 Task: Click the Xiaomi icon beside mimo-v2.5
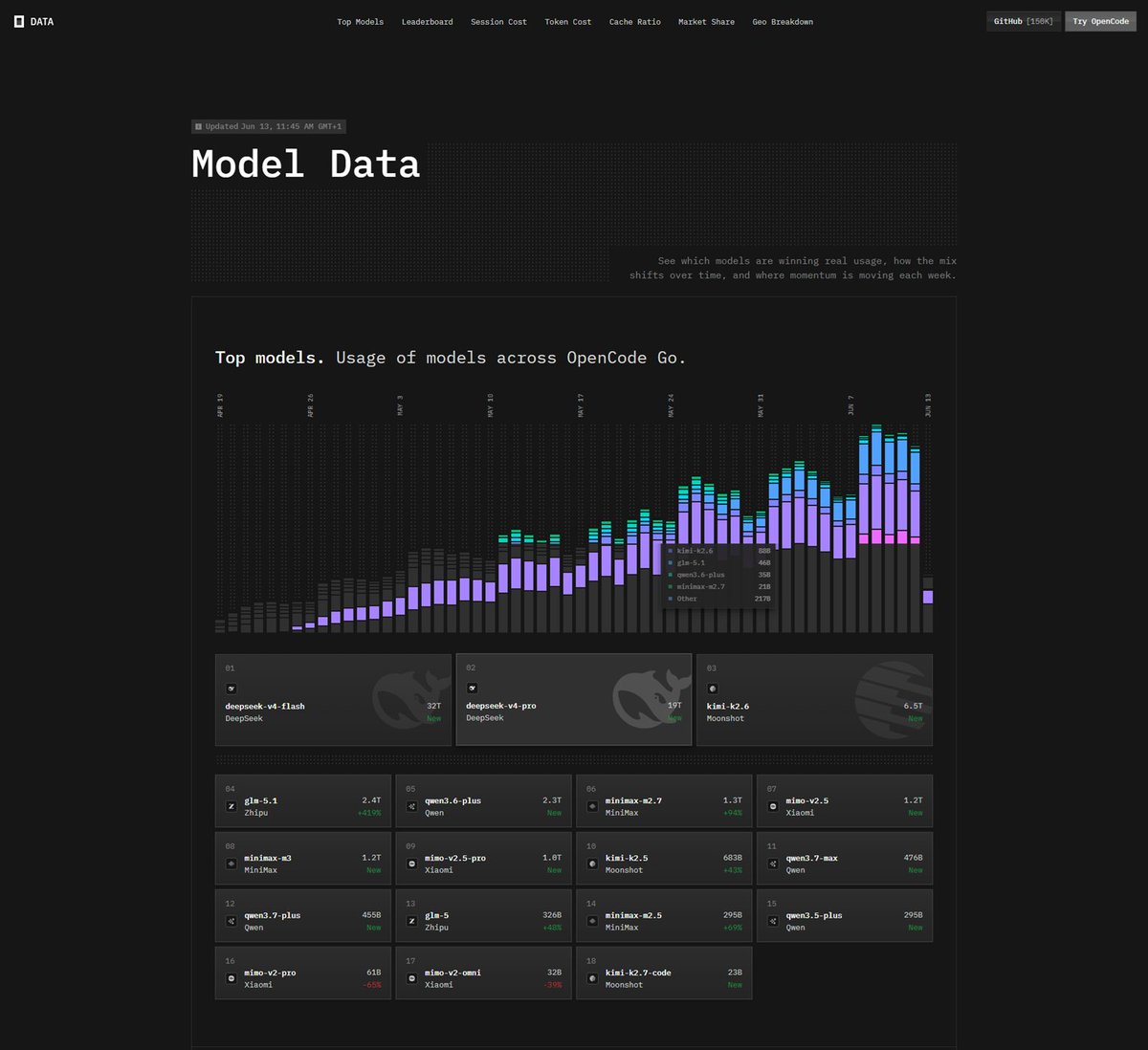click(773, 806)
